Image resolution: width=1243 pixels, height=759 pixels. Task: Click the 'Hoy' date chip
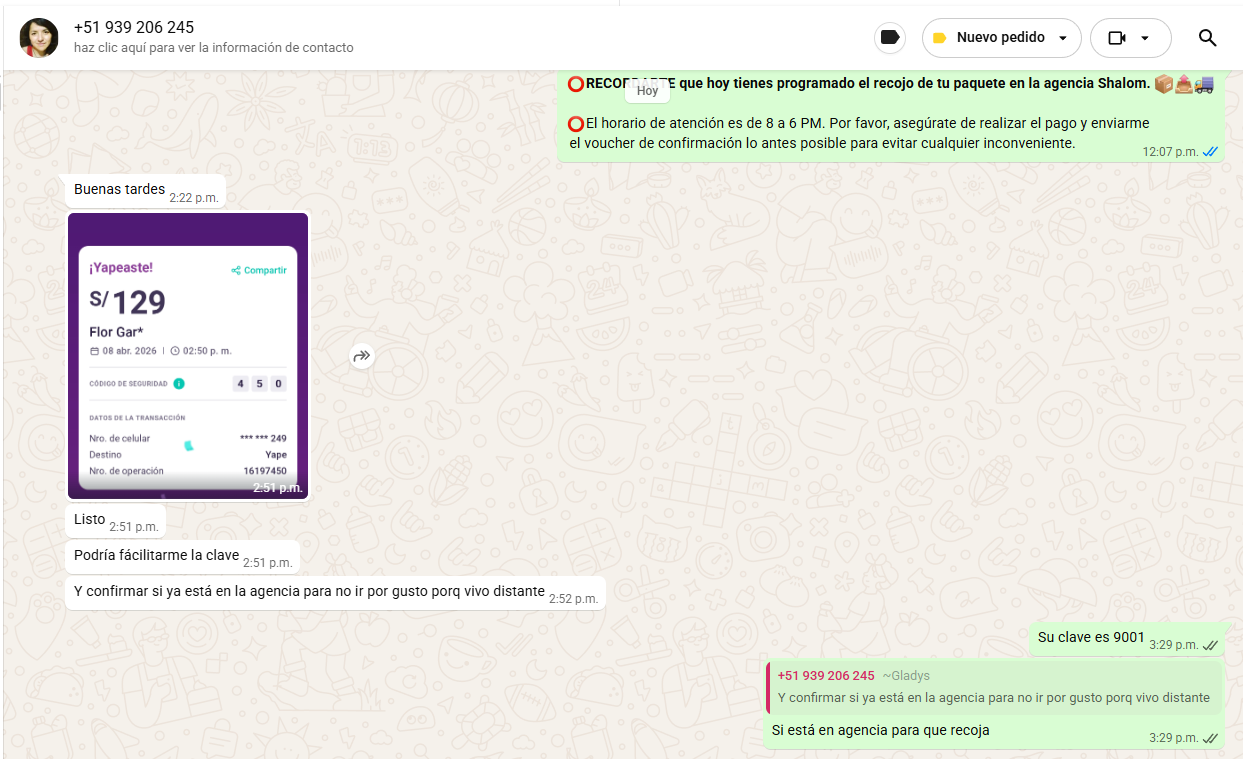coord(647,90)
